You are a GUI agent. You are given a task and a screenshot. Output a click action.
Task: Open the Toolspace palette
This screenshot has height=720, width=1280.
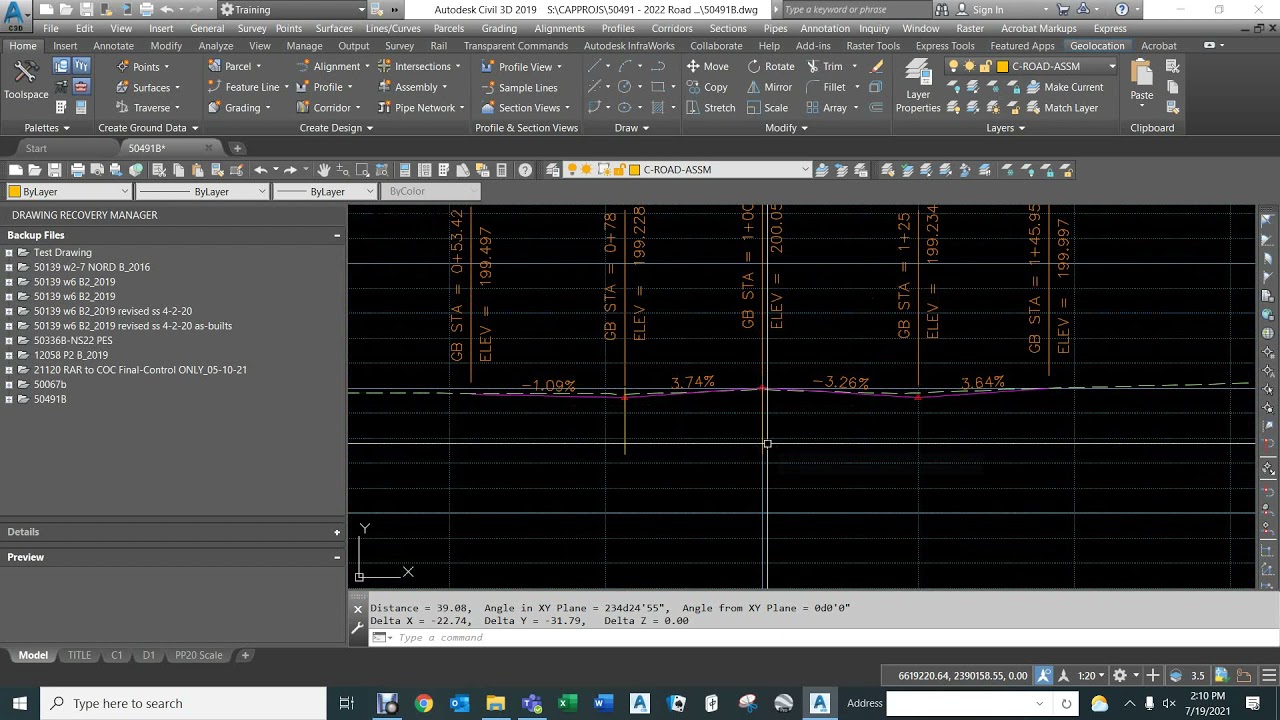pos(25,80)
